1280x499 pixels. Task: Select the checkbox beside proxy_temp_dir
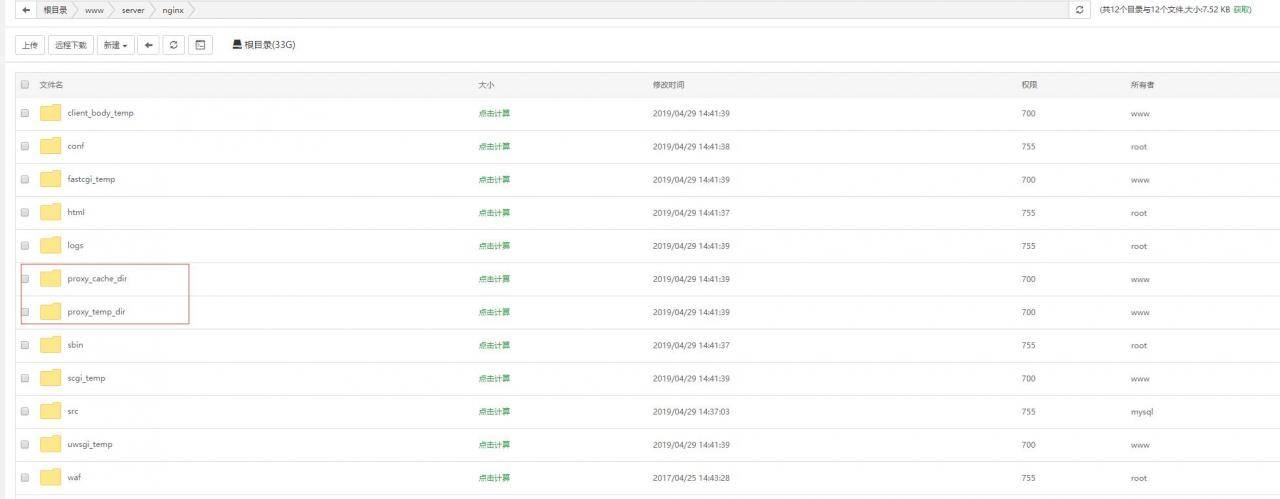coord(25,312)
